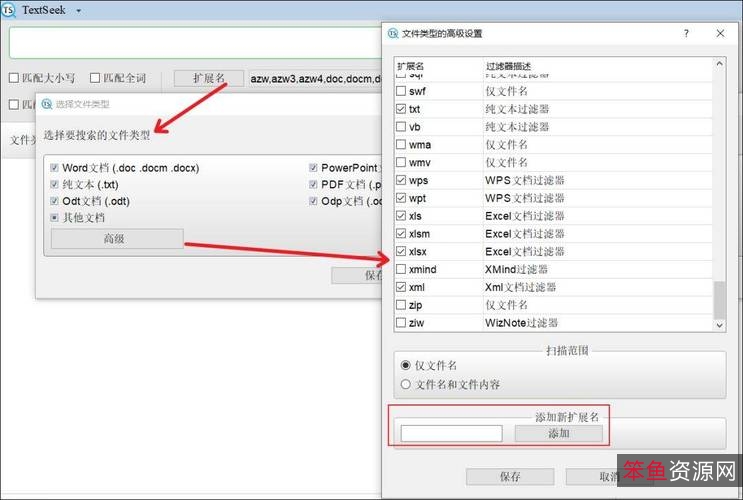This screenshot has width=743, height=500.
Task: Check the wmv extension checkbox
Action: pos(401,163)
